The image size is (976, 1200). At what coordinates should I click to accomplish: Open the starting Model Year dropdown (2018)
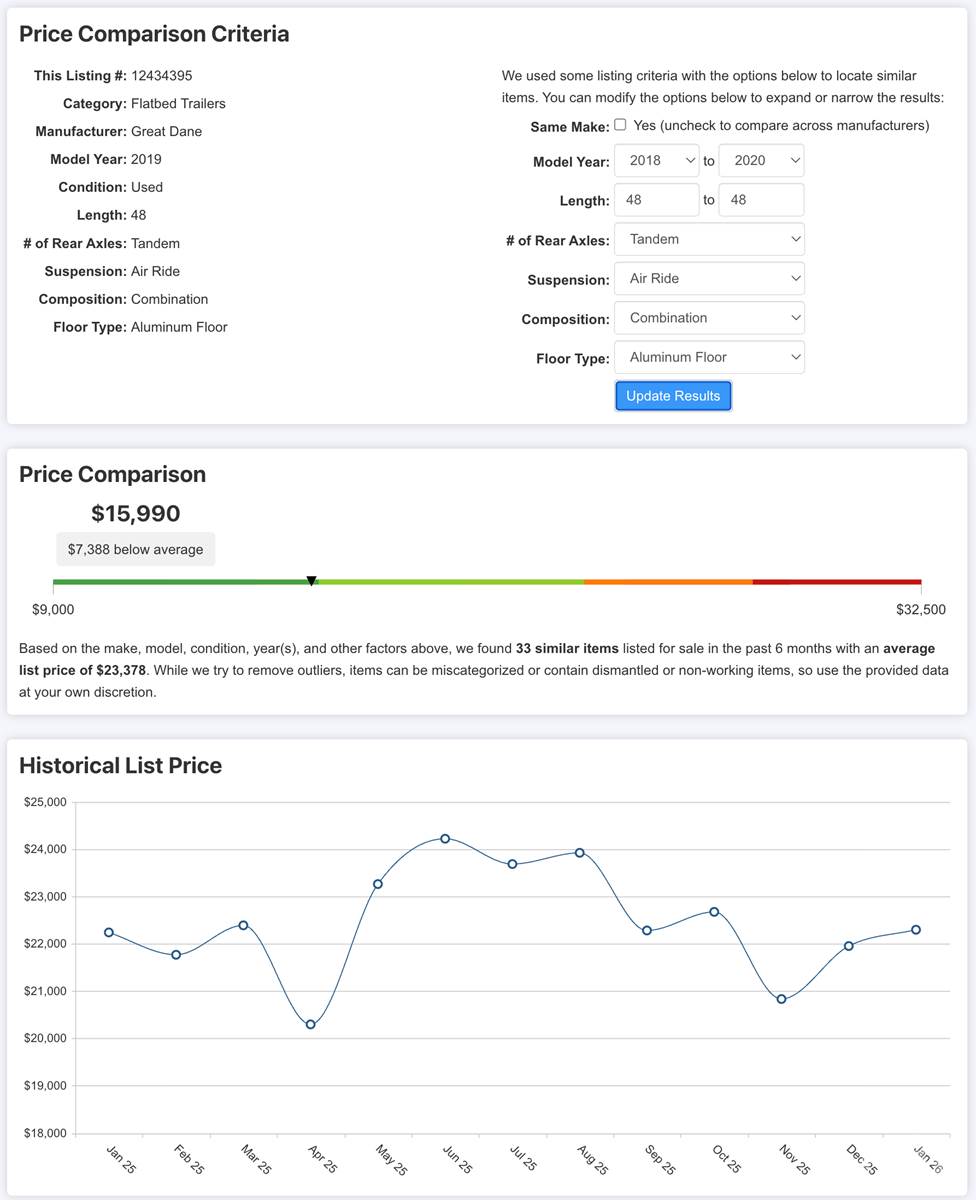(656, 161)
